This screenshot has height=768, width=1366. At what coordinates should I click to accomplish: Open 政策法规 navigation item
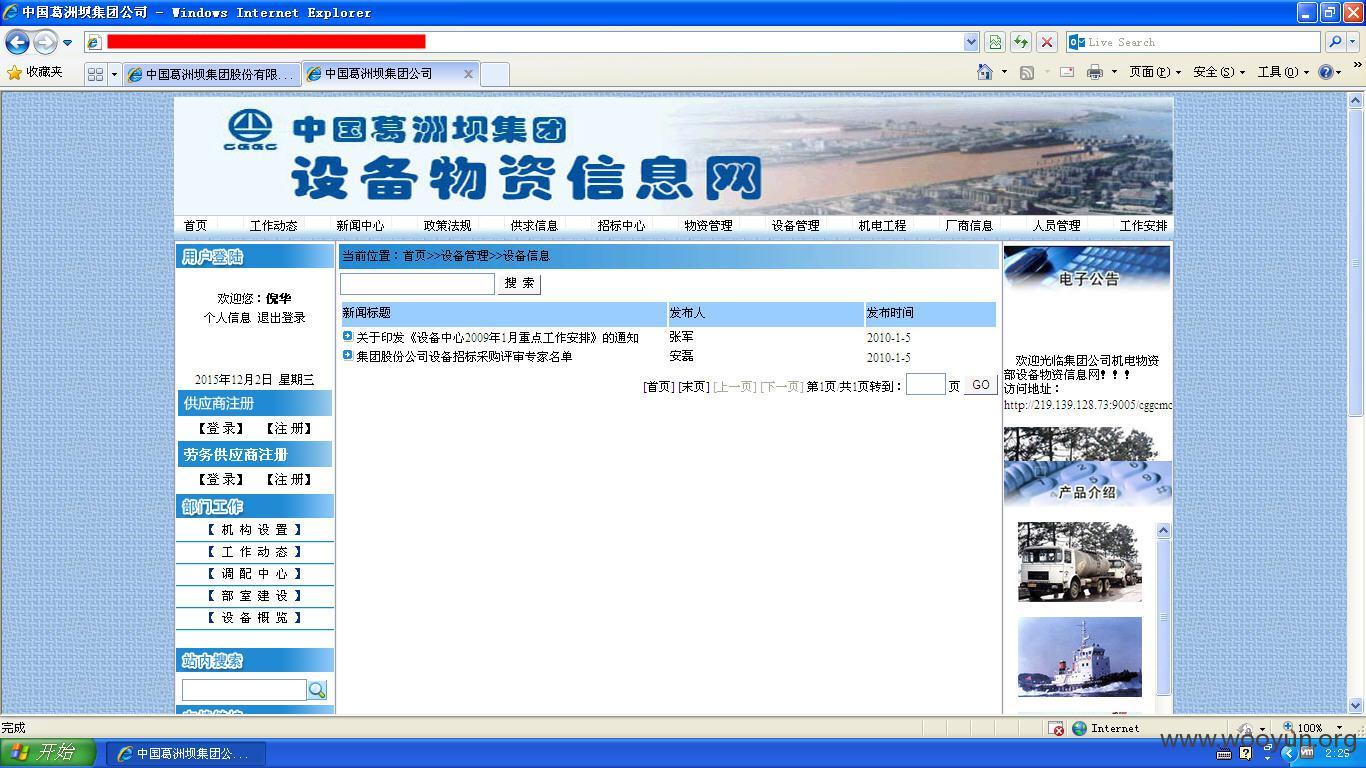447,226
